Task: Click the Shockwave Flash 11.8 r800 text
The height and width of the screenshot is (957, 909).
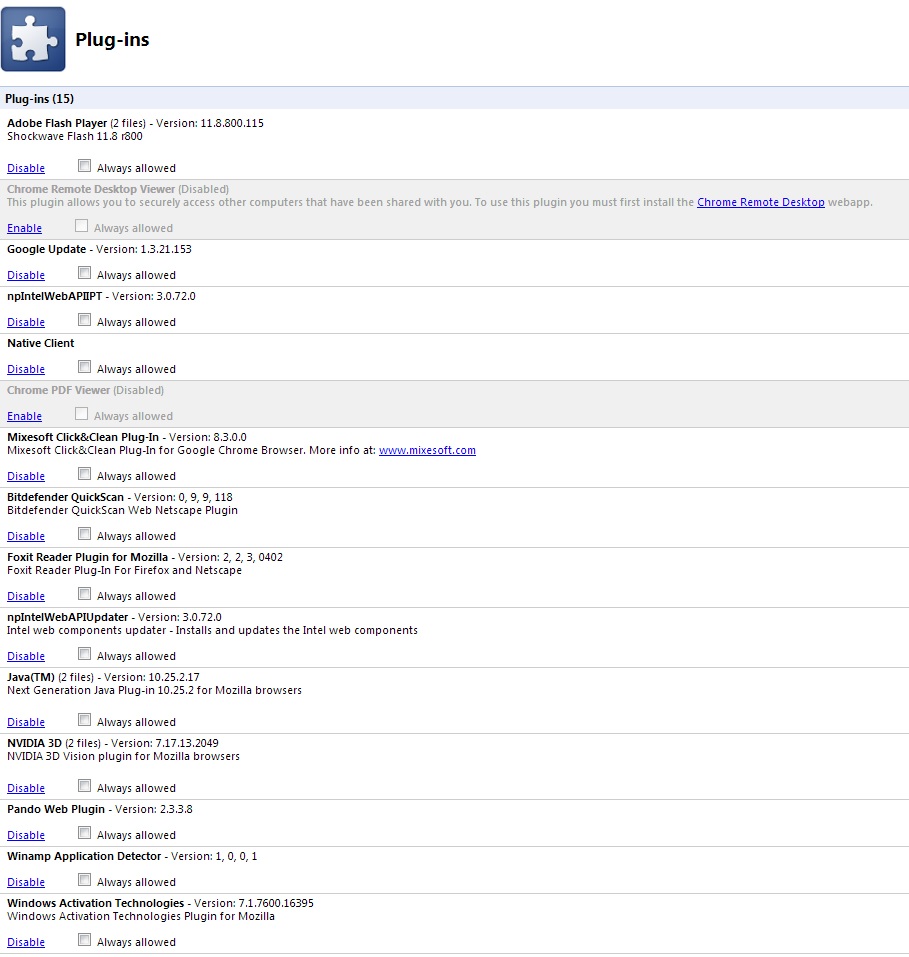Action: pos(74,136)
